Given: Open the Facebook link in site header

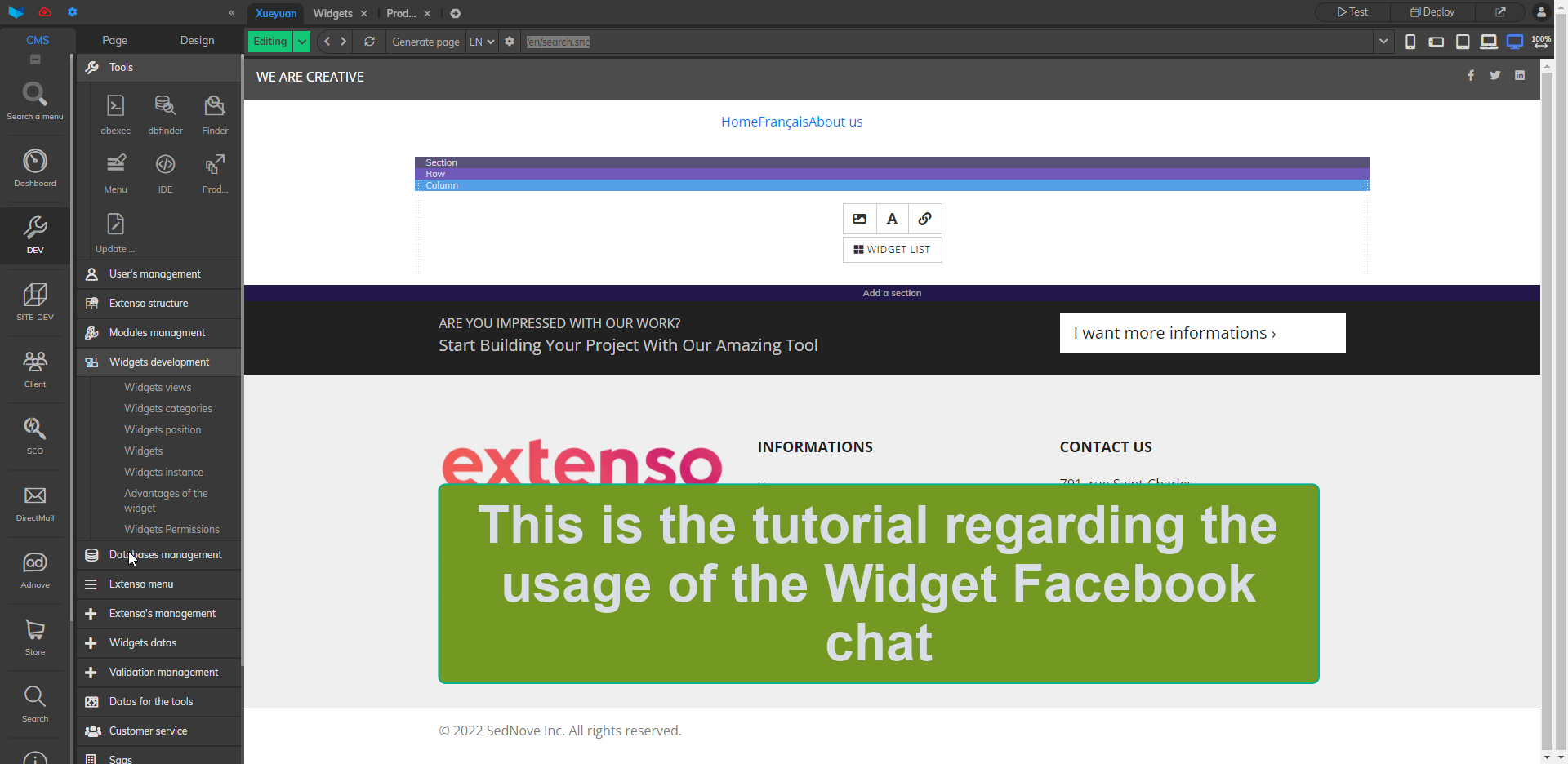Looking at the screenshot, I should point(1471,75).
